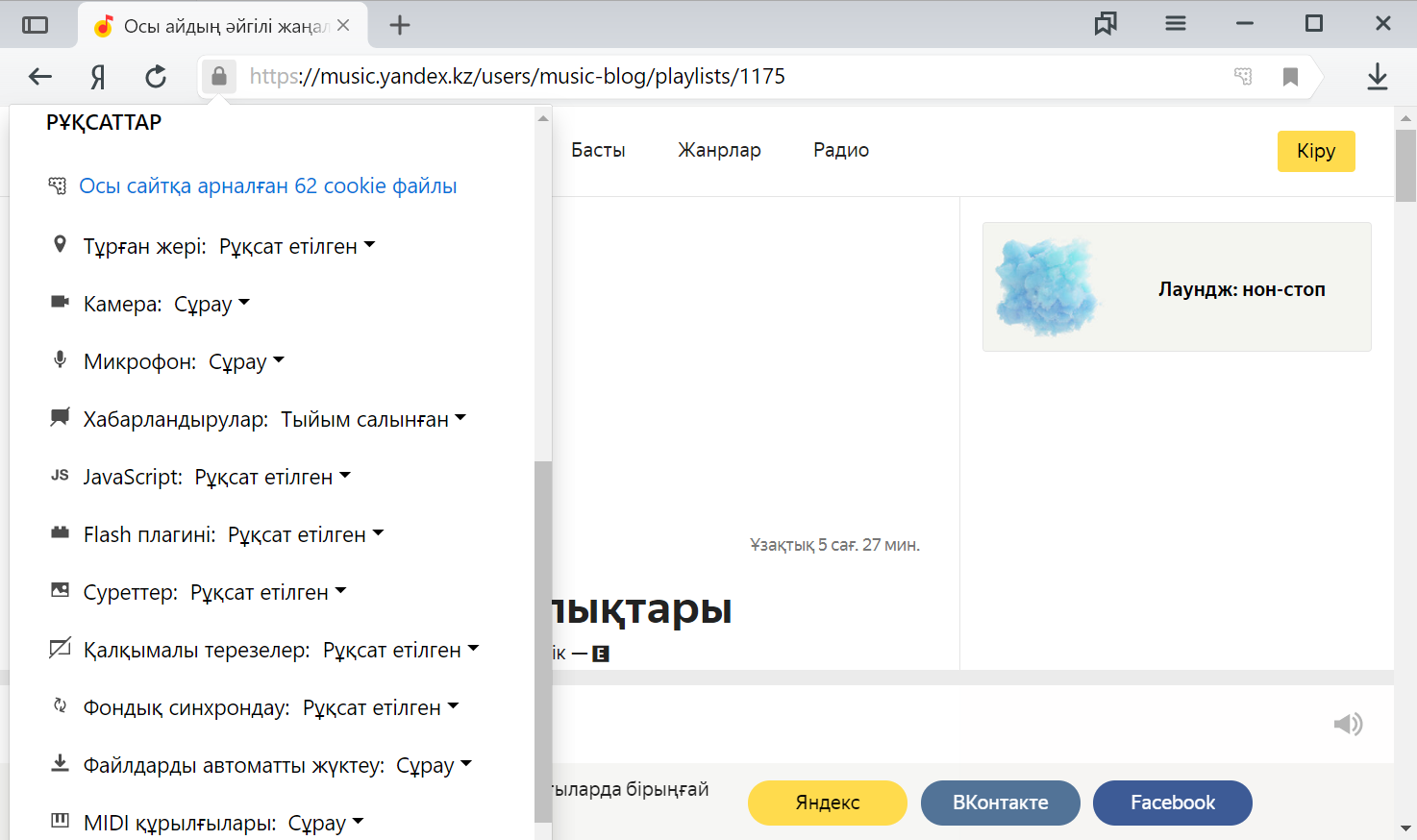This screenshot has width=1417, height=840.
Task: Open Файлдарды автоматты жүктеу dropdown
Action: click(x=434, y=765)
